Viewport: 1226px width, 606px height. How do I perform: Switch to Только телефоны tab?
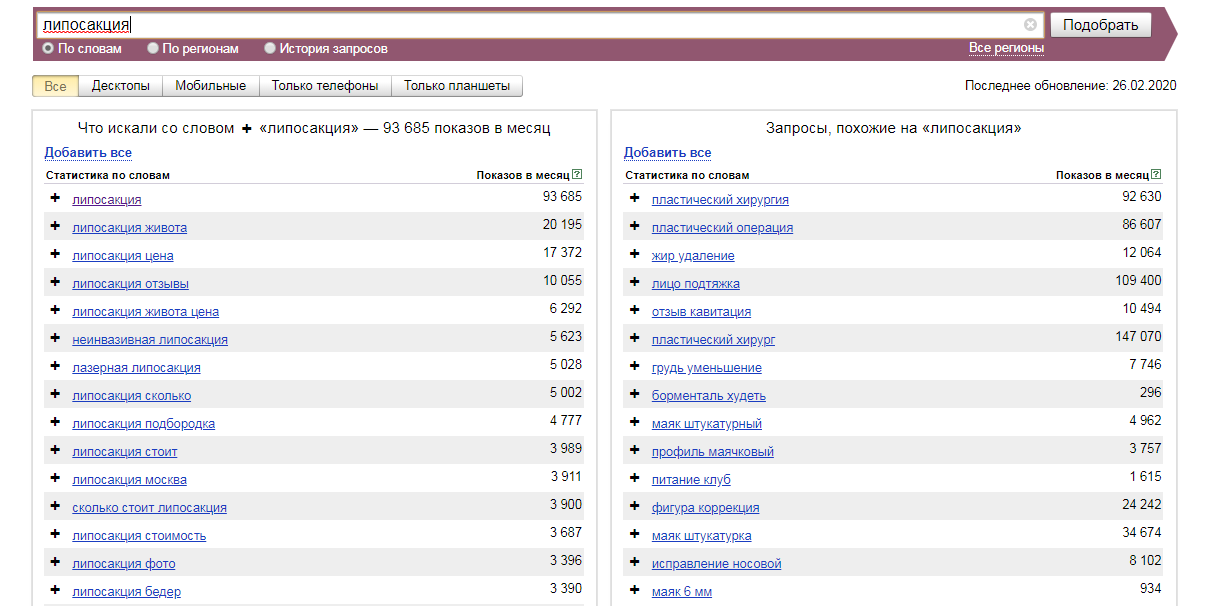point(325,86)
